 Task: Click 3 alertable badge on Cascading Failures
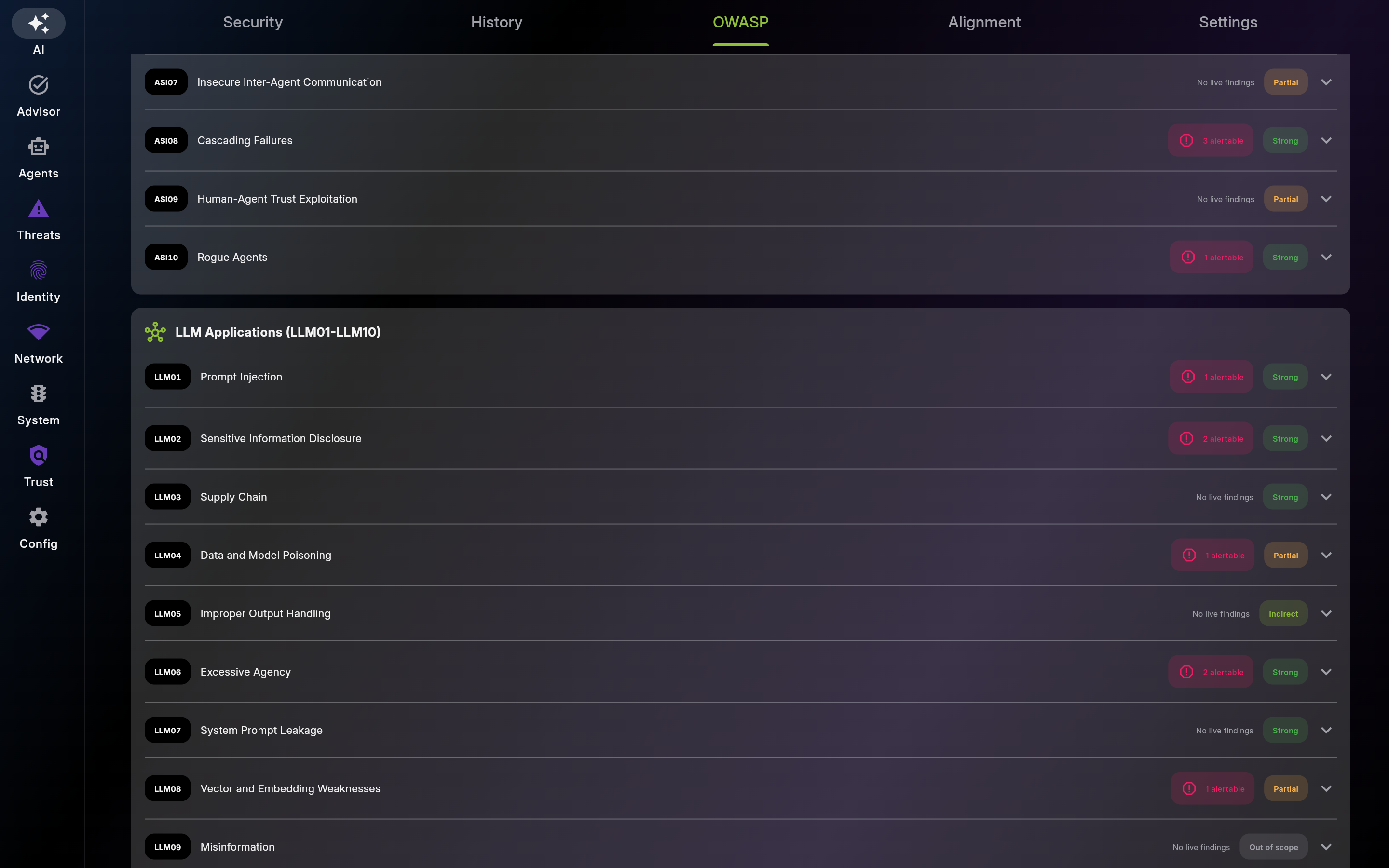pyautogui.click(x=1211, y=141)
